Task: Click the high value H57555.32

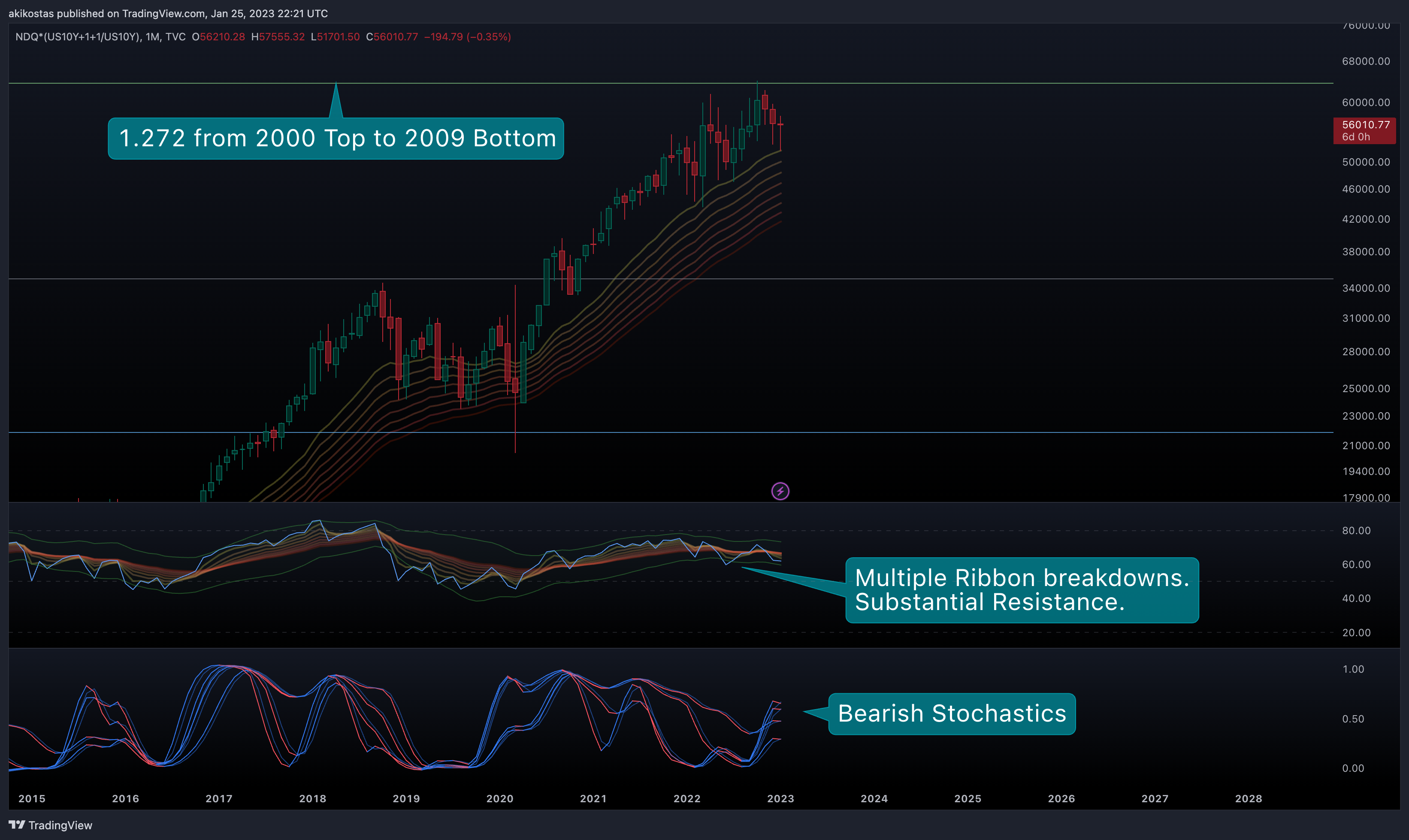Action: [278, 37]
